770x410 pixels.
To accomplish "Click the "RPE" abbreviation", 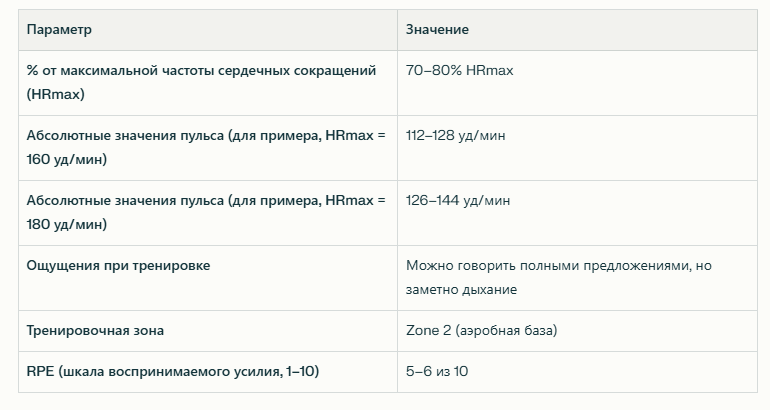I will (40, 372).
